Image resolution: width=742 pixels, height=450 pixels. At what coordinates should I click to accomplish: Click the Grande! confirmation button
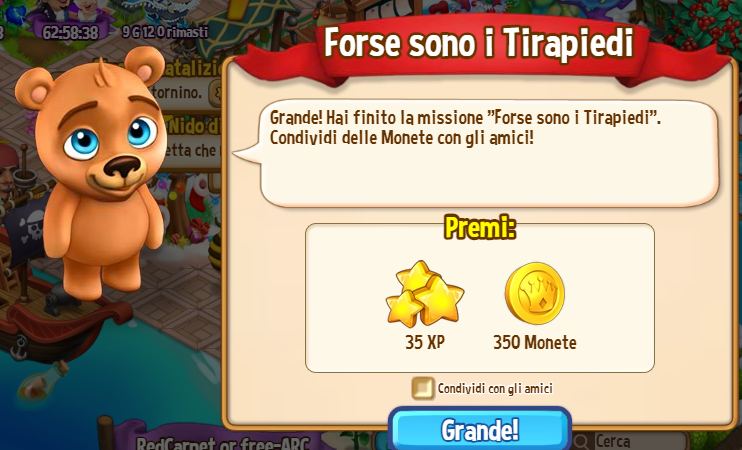[479, 429]
